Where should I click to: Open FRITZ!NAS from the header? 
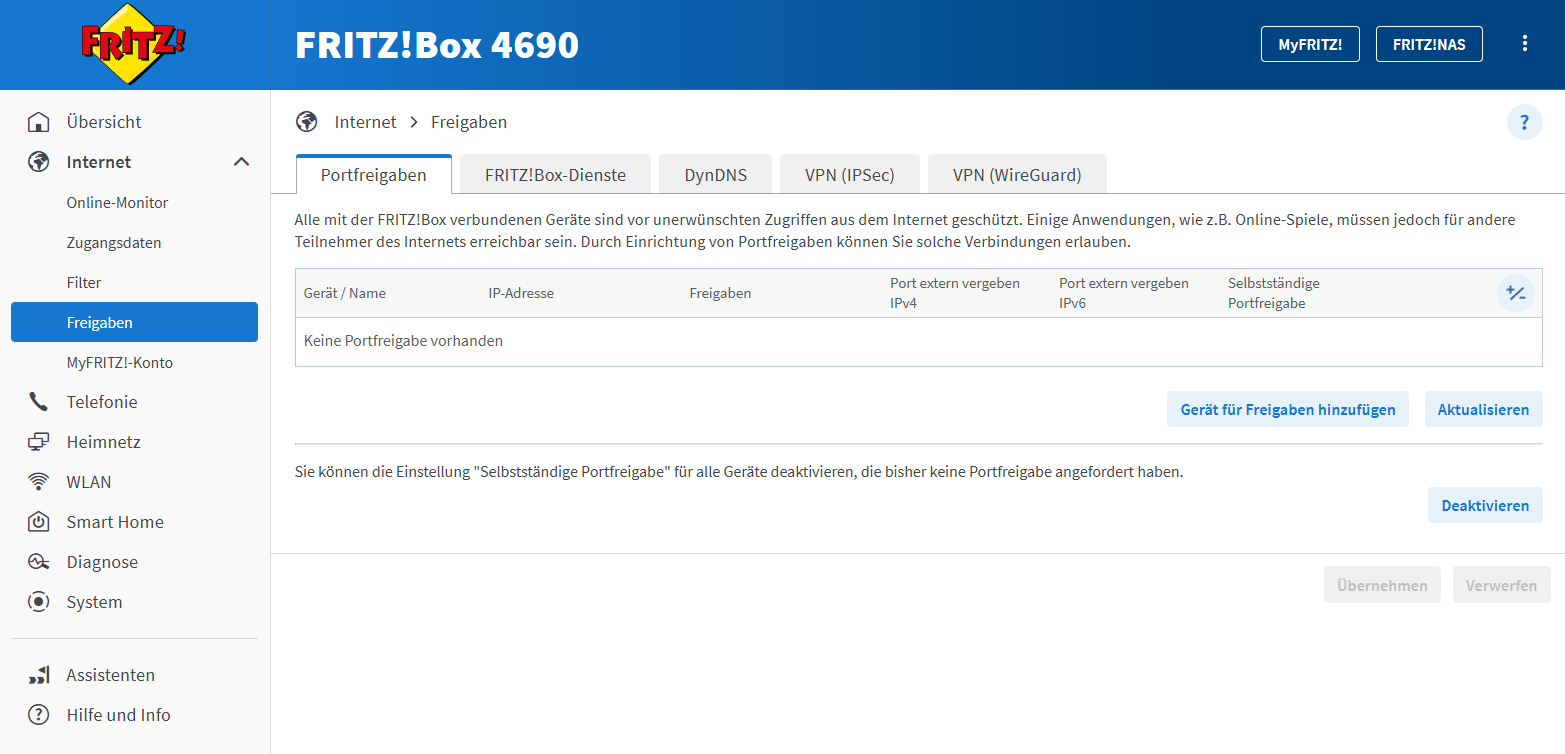1429,44
